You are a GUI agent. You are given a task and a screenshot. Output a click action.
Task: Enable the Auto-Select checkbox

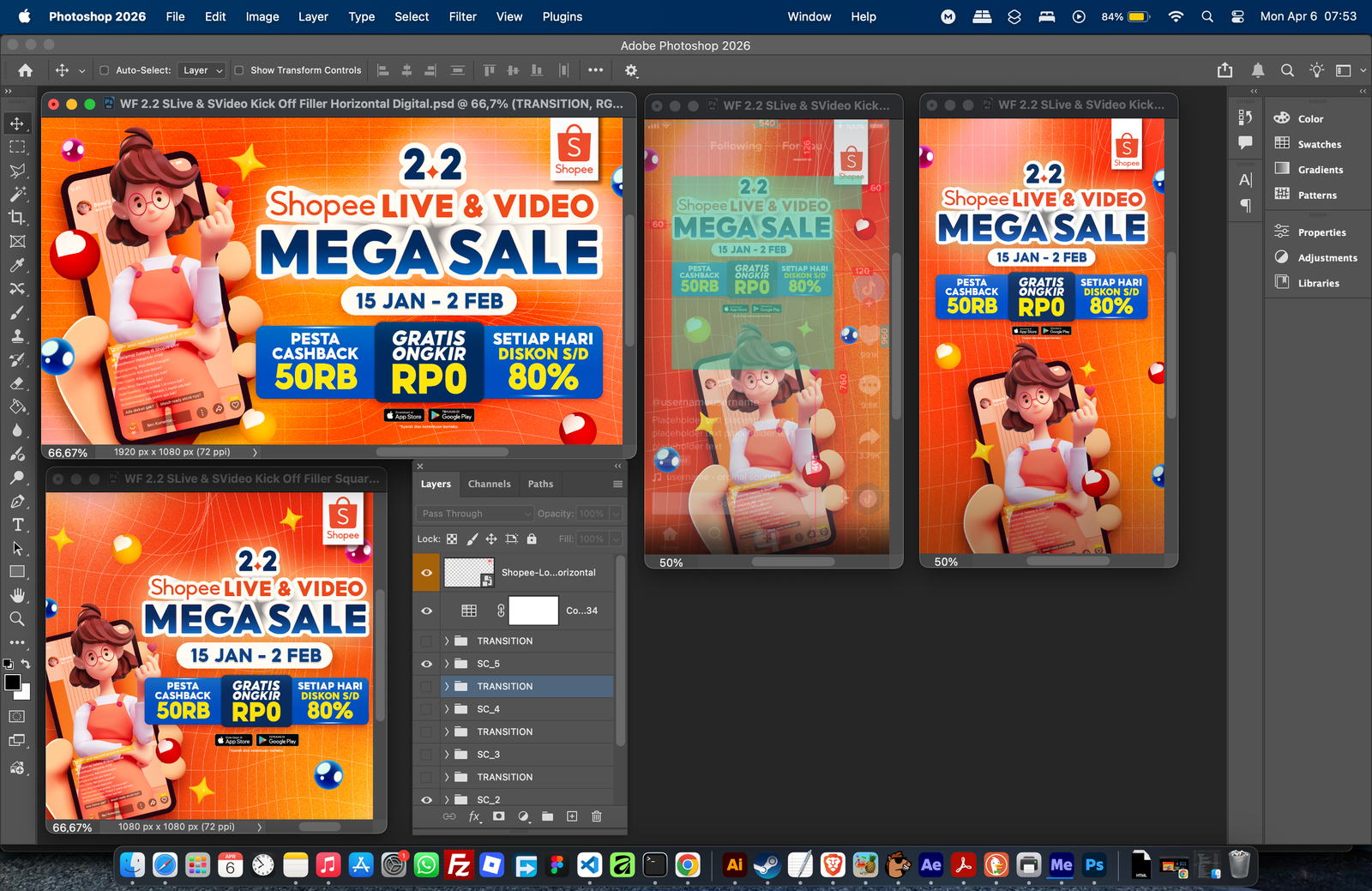tap(105, 70)
